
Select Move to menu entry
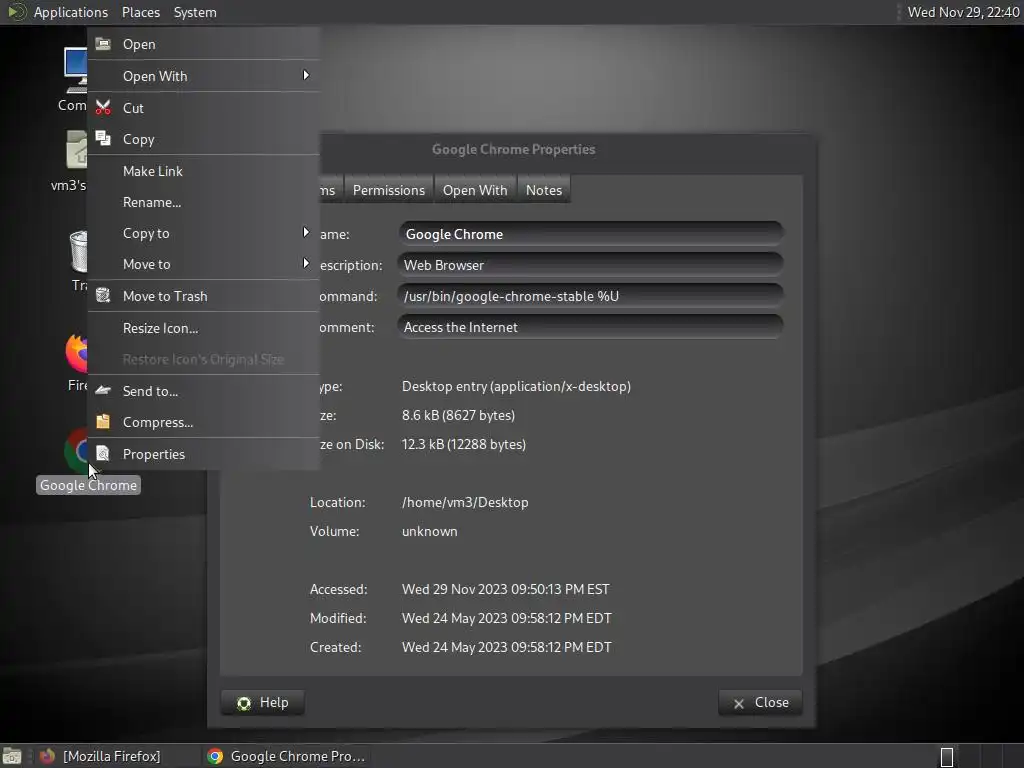coord(203,264)
